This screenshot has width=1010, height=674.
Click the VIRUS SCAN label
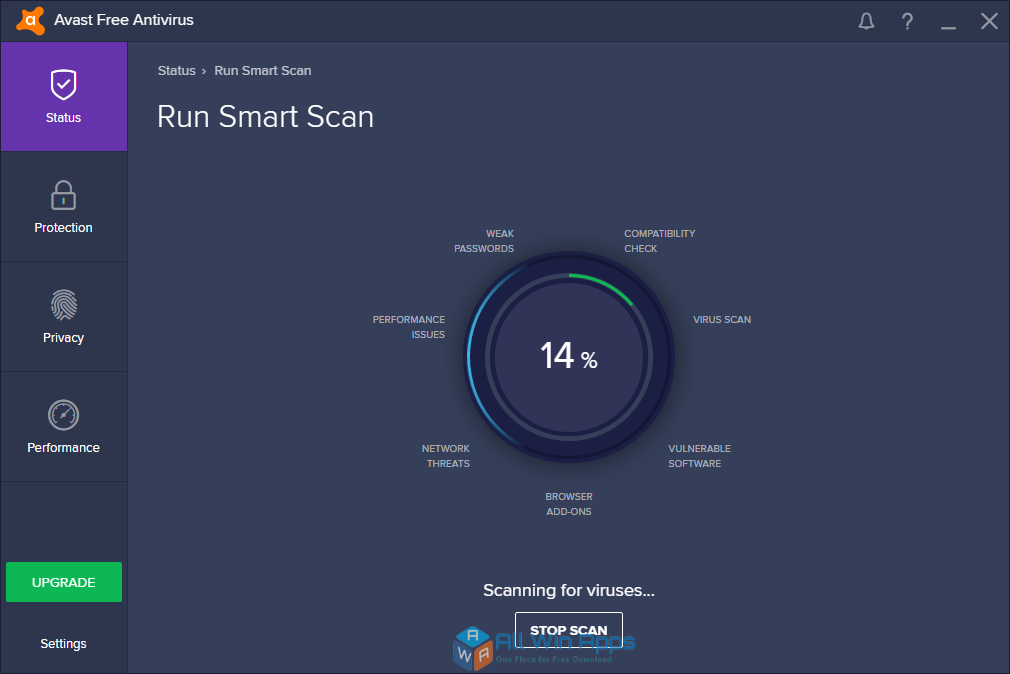click(722, 320)
